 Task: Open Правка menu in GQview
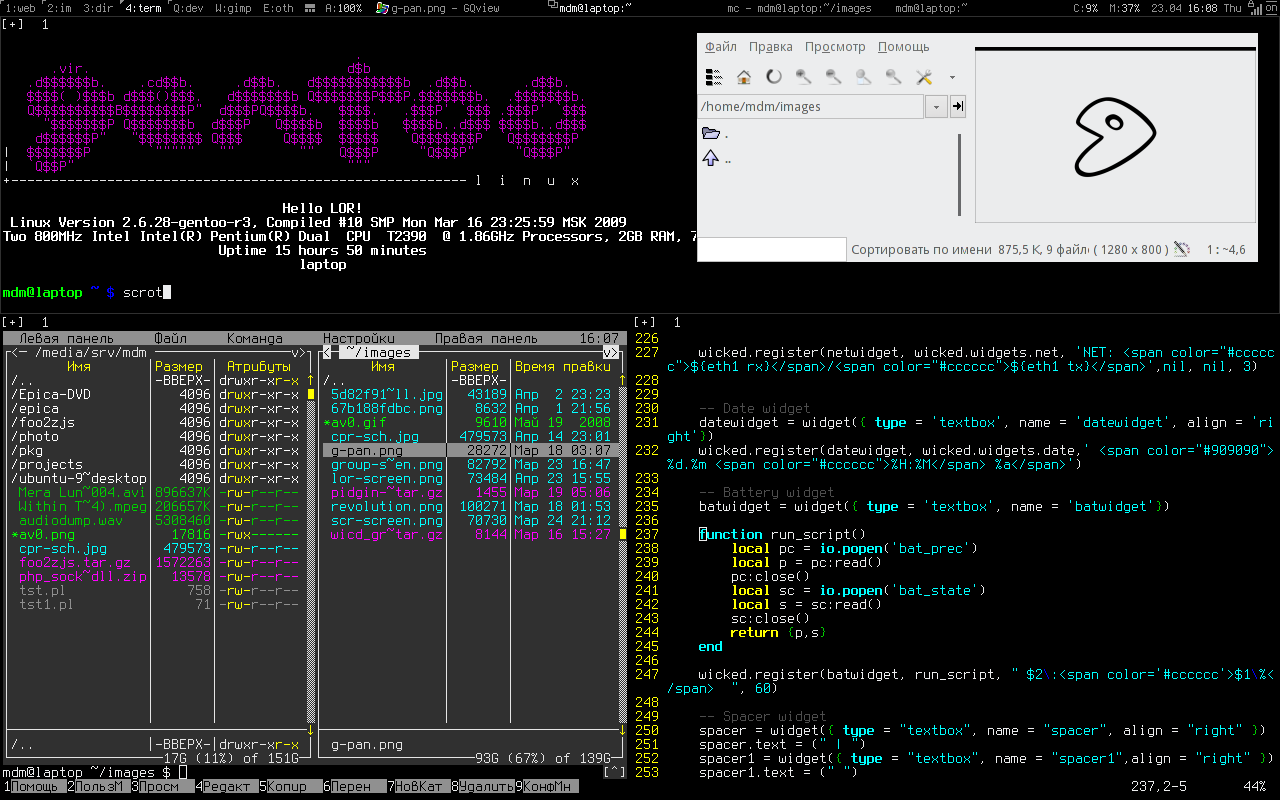(x=770, y=46)
